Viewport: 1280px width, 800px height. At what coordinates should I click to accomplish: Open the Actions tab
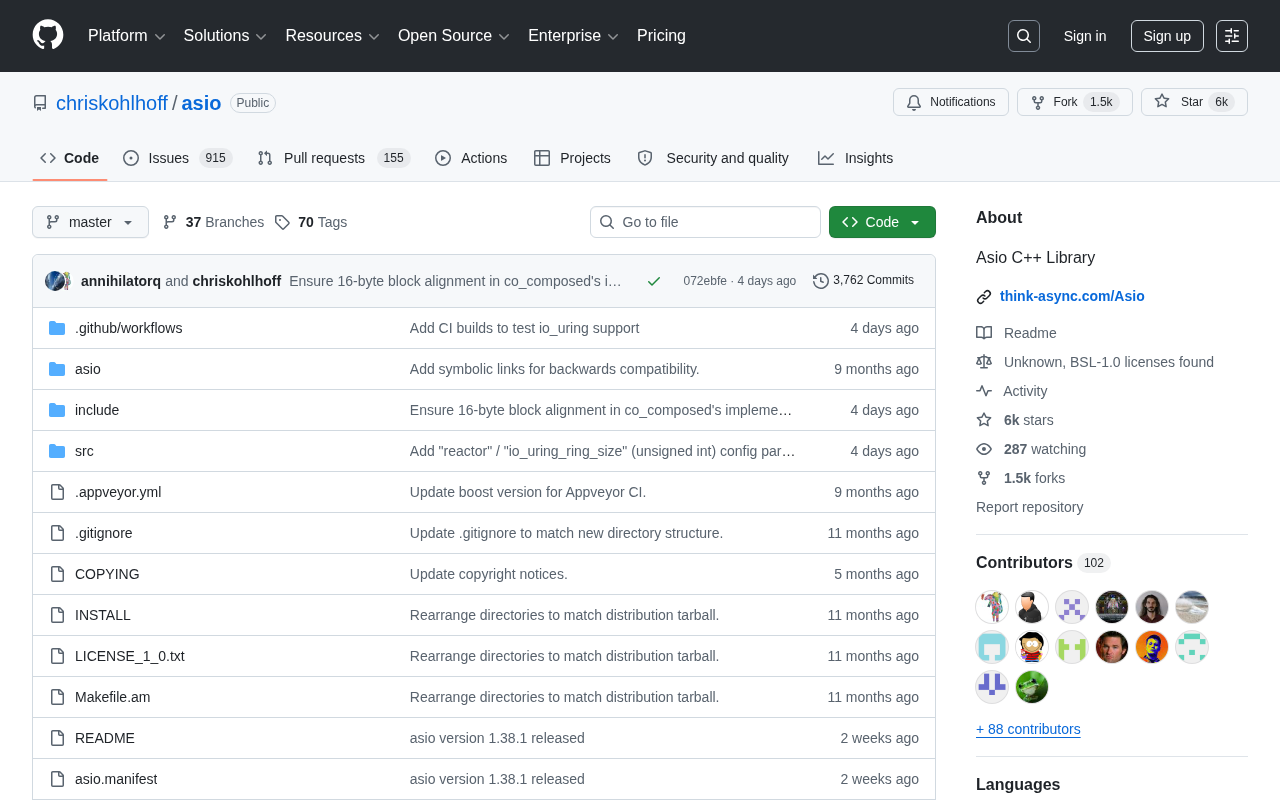click(471, 158)
